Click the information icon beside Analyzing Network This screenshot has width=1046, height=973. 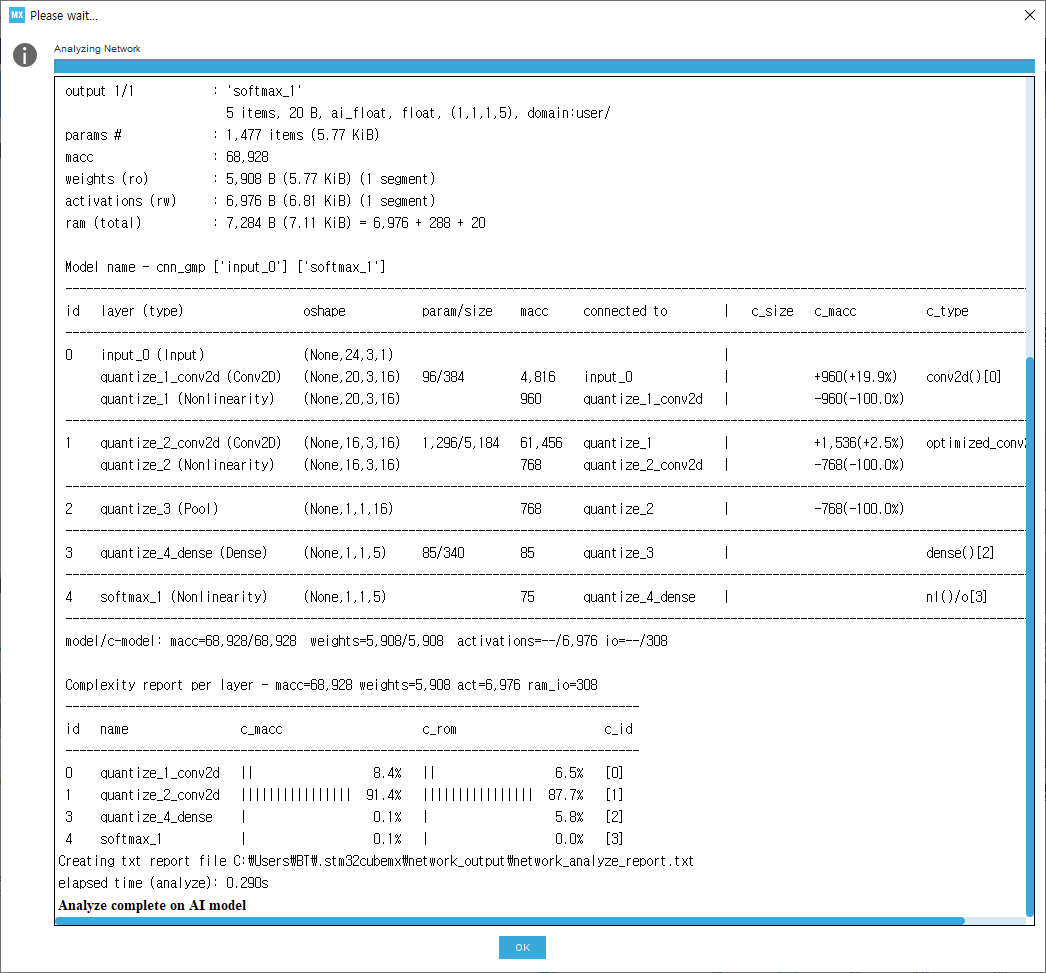coord(25,55)
